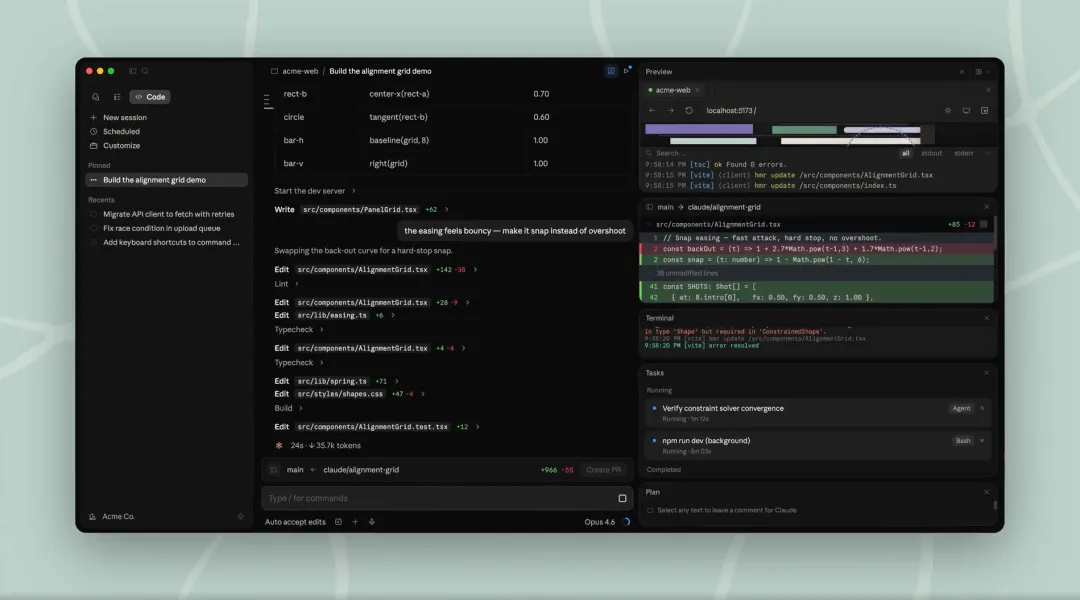Image resolution: width=1080 pixels, height=600 pixels.
Task: Click the Create PR button
Action: click(x=603, y=470)
